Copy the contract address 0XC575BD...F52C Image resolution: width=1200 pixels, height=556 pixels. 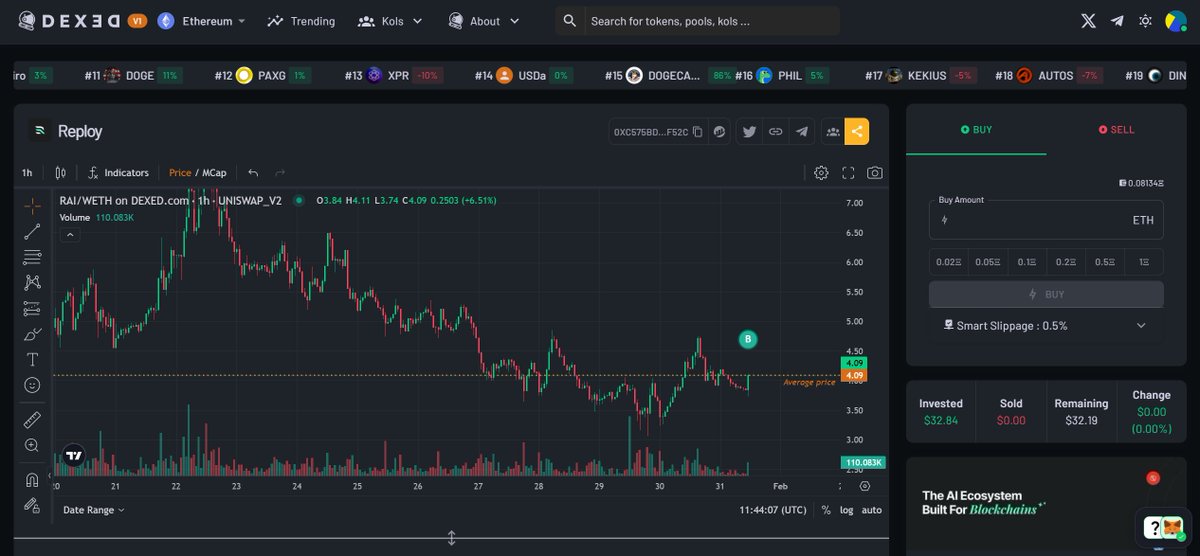click(697, 131)
